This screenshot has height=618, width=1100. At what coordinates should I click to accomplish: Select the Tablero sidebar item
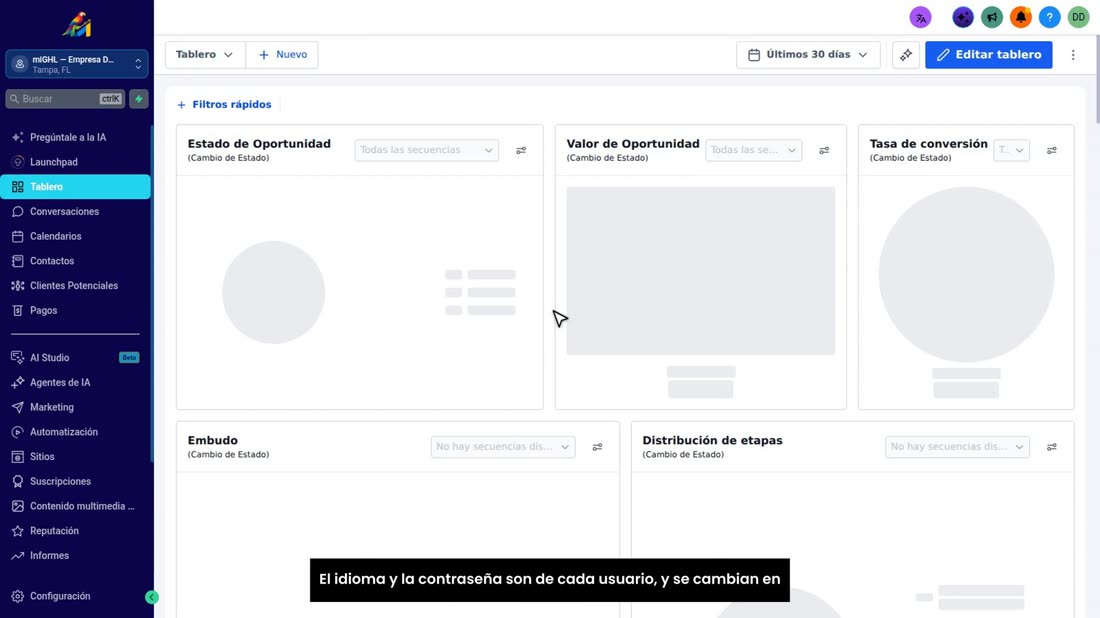[x=76, y=187]
